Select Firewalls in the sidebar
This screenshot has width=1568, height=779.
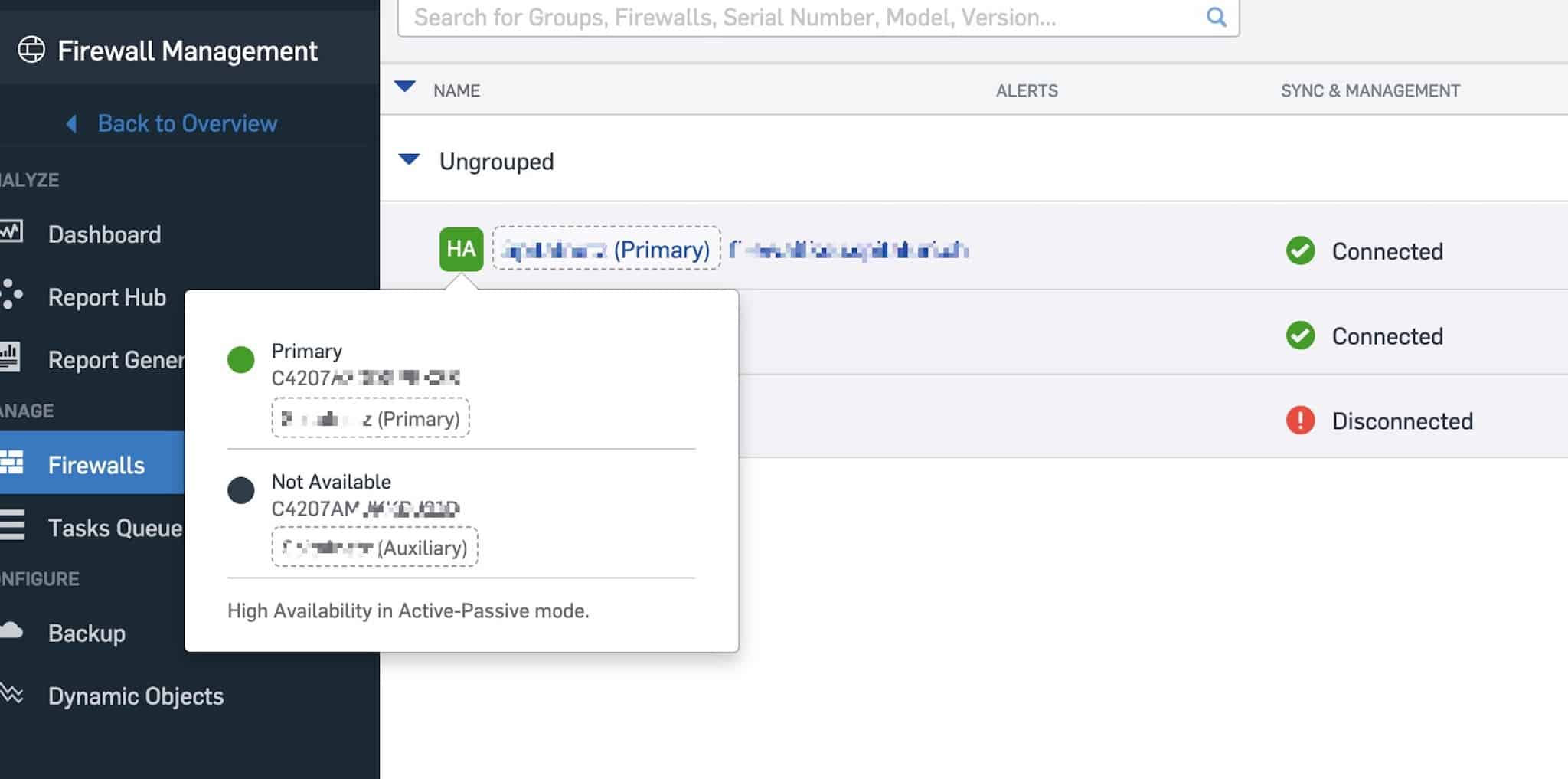96,465
